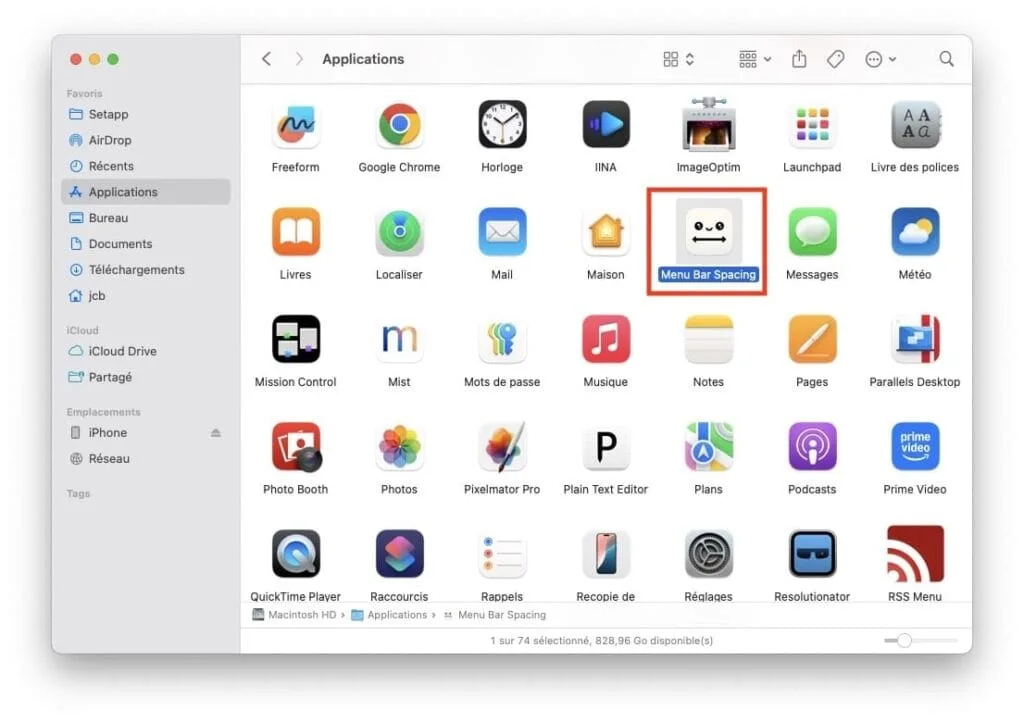Open the Menu Bar Spacing app
The width and height of the screenshot is (1024, 722).
point(708,231)
